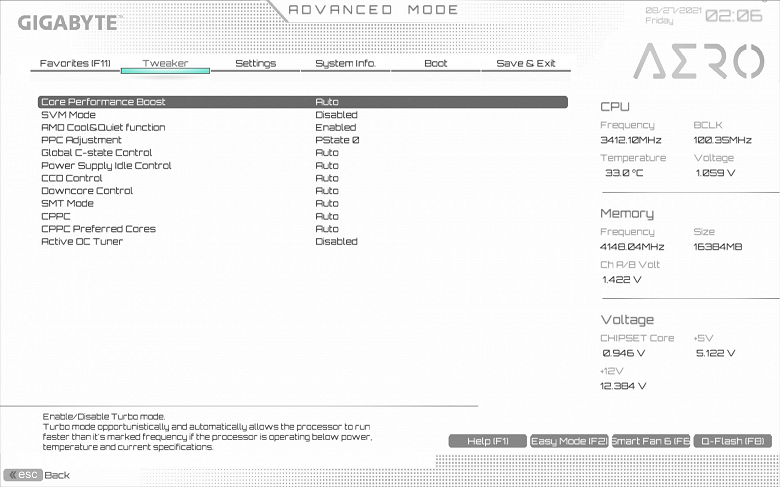Select Power Supply Idle Control setting
The image size is (780, 487).
pyautogui.click(x=106, y=166)
